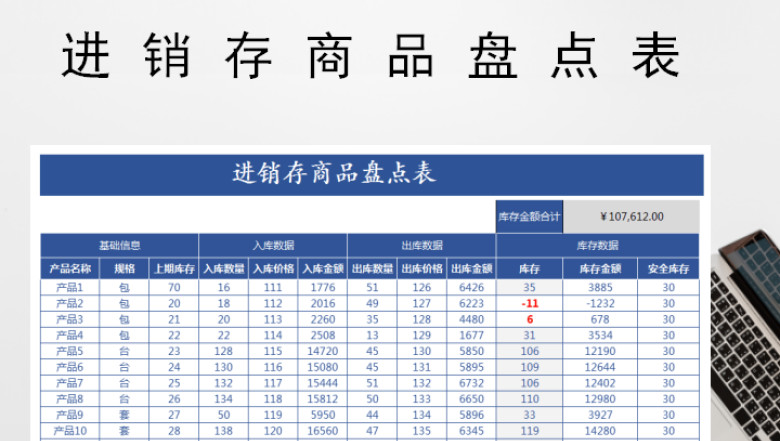Screen dimensions: 780x441
Task: Select 出库金额 cell 6732
Action: pyautogui.click(x=472, y=383)
